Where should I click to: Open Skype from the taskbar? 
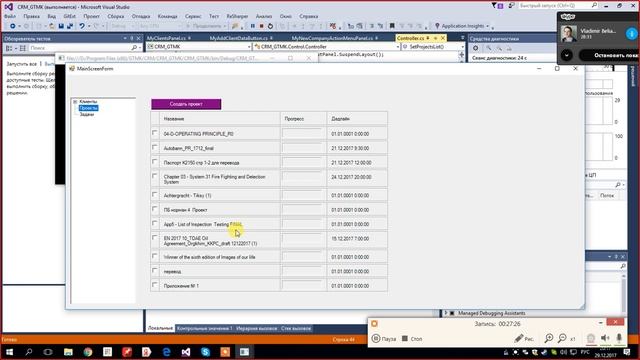pos(205,352)
